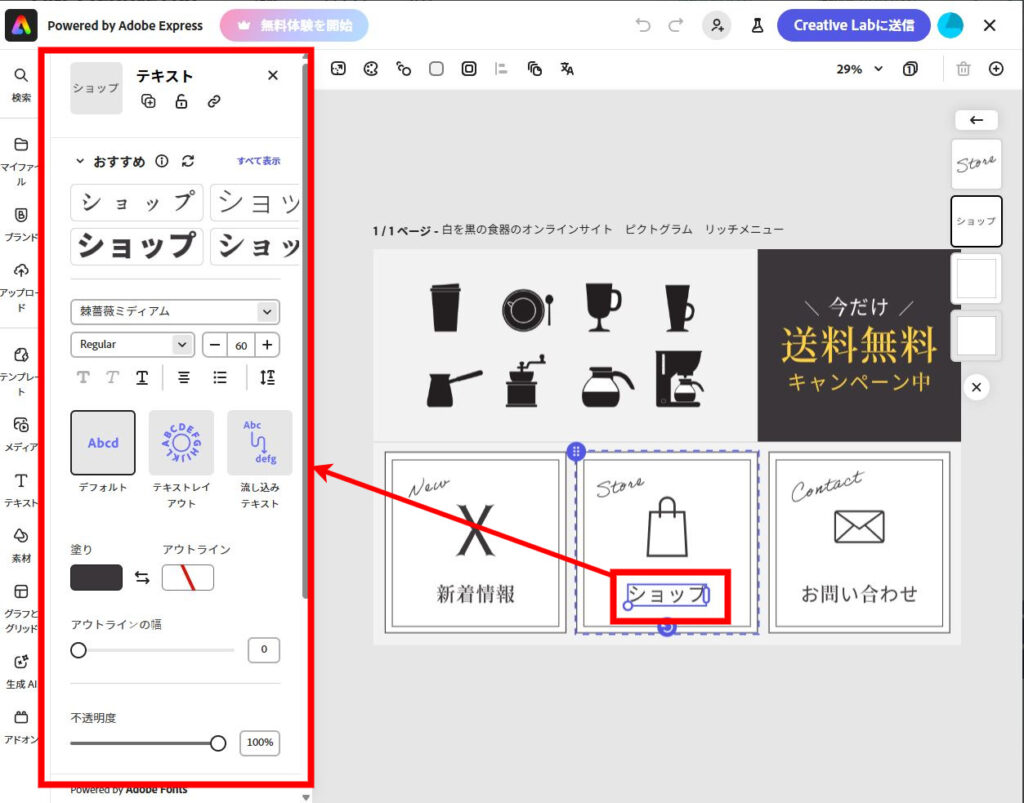Open the line spacing icon
1024x803 pixels.
tap(266, 377)
